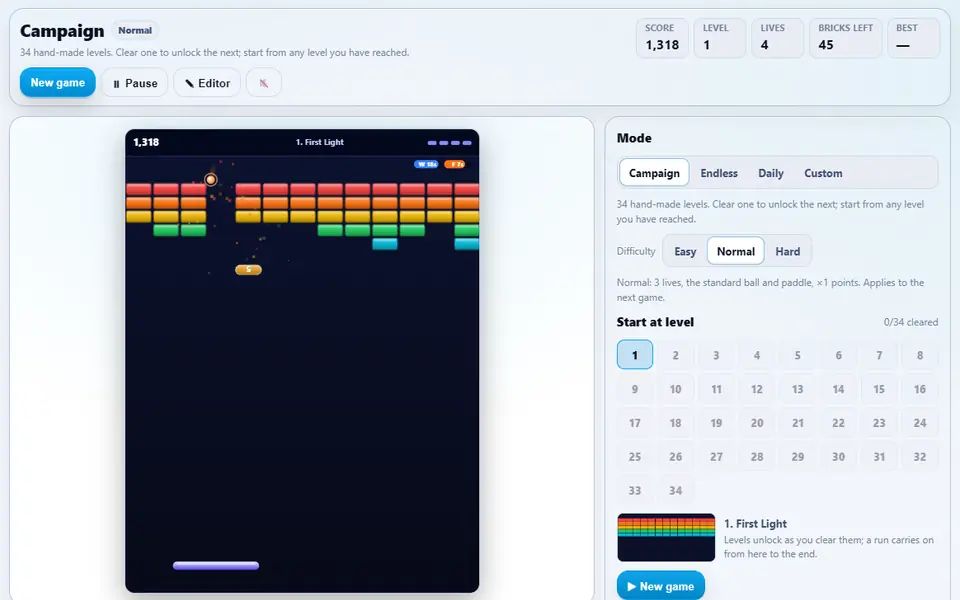960x600 pixels.
Task: Pick level 20 in the level grid
Action: coord(757,422)
